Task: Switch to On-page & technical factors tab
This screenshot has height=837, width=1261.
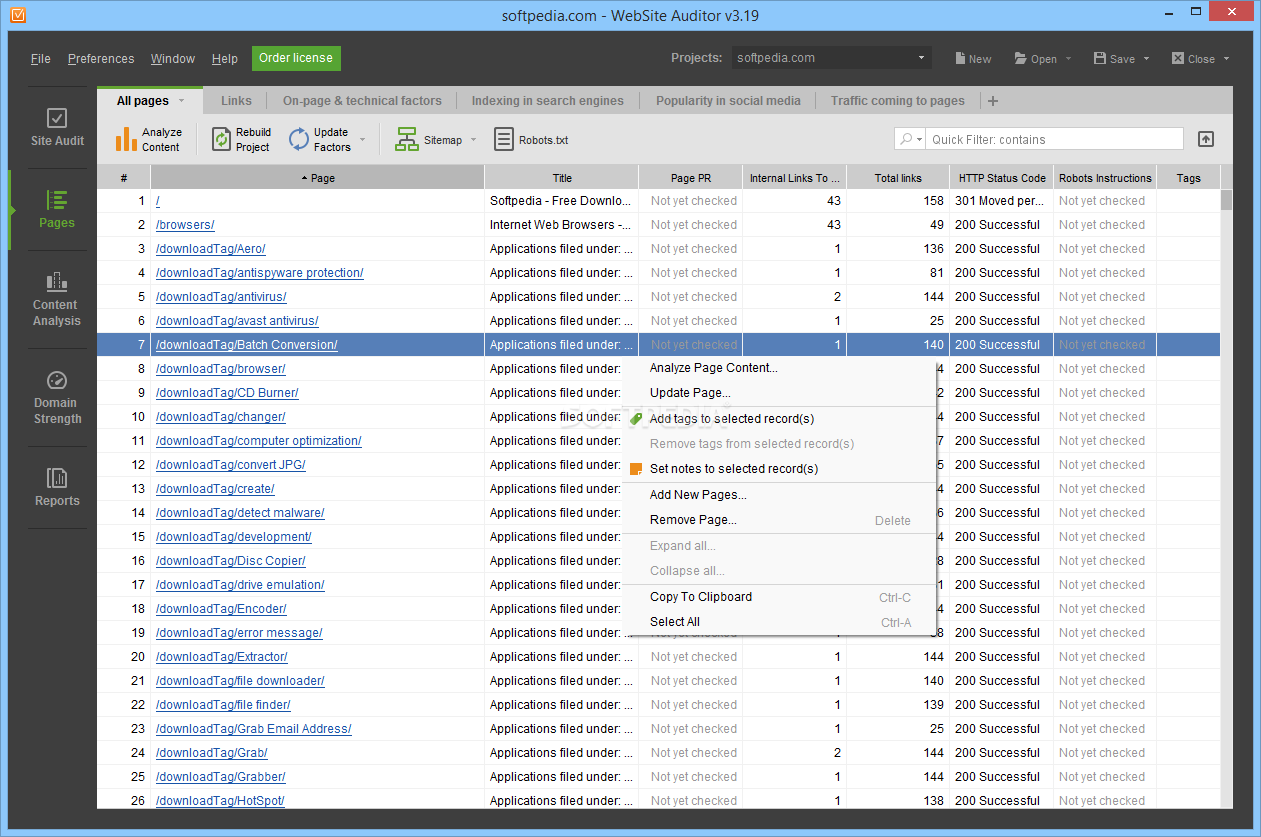Action: 362,101
